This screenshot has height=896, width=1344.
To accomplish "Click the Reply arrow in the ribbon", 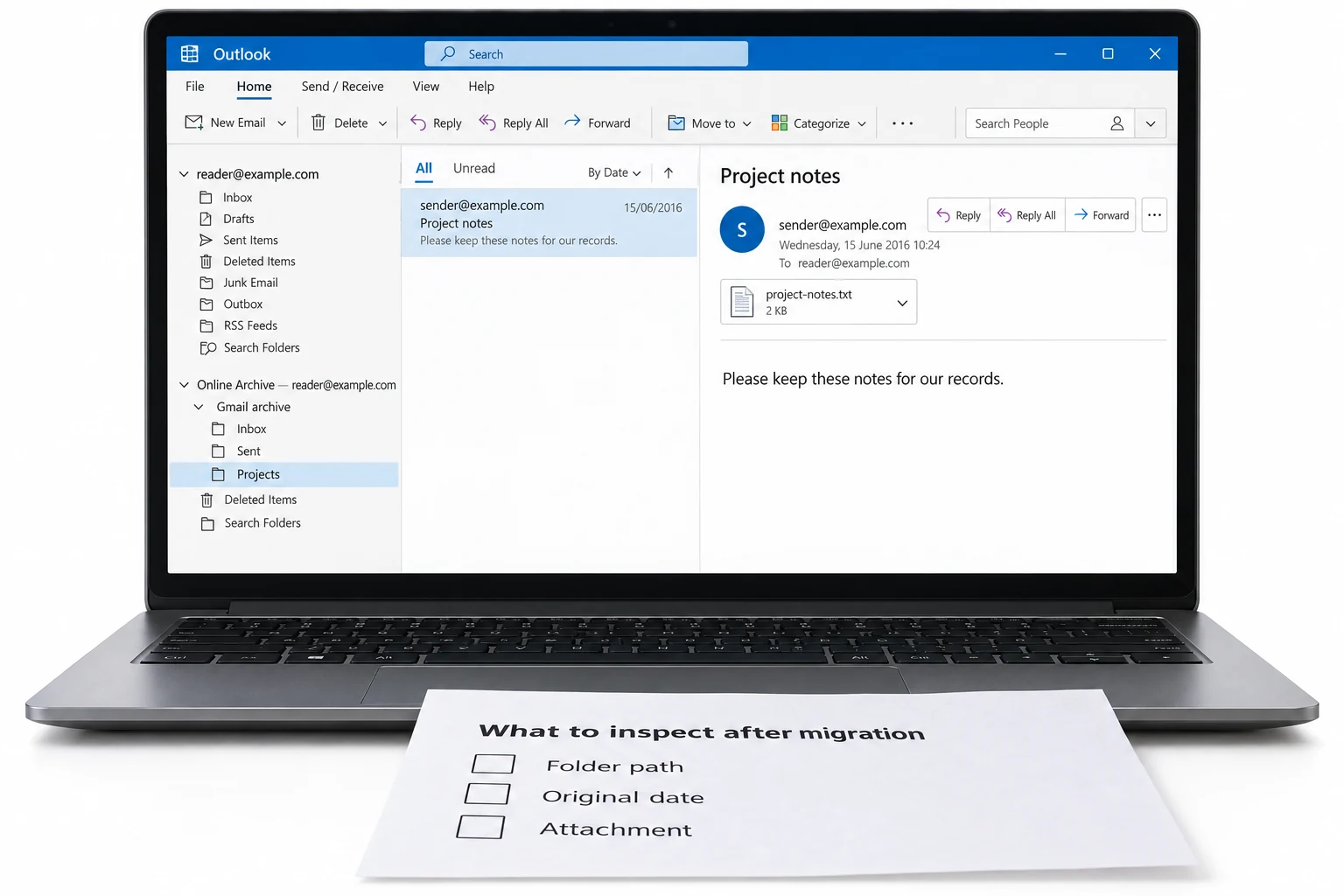I will pyautogui.click(x=418, y=122).
